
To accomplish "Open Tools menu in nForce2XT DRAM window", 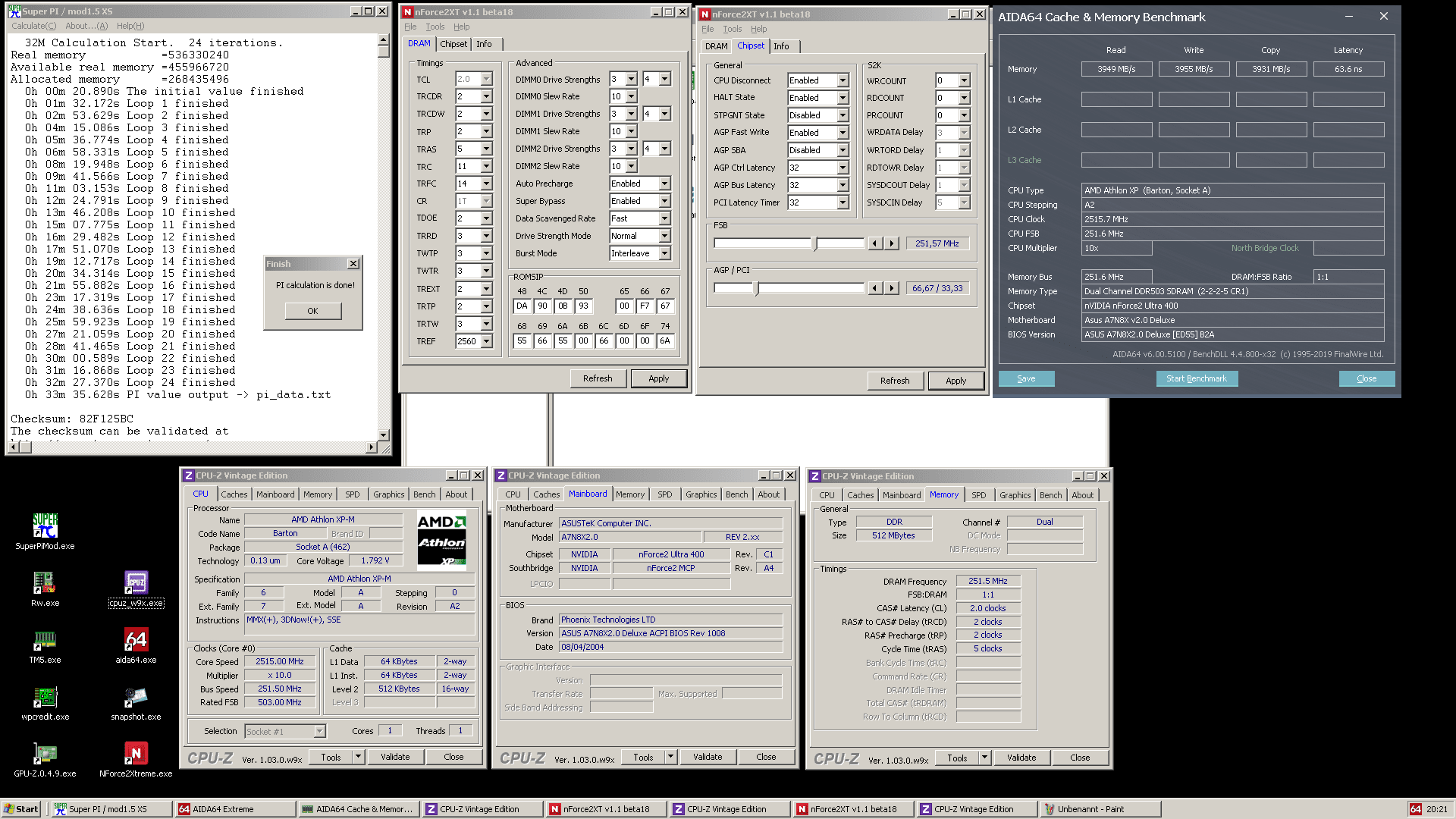I will point(435,27).
